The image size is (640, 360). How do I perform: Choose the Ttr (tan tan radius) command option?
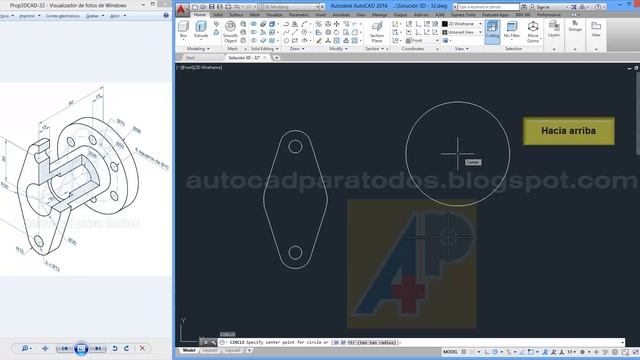pyautogui.click(x=372, y=342)
